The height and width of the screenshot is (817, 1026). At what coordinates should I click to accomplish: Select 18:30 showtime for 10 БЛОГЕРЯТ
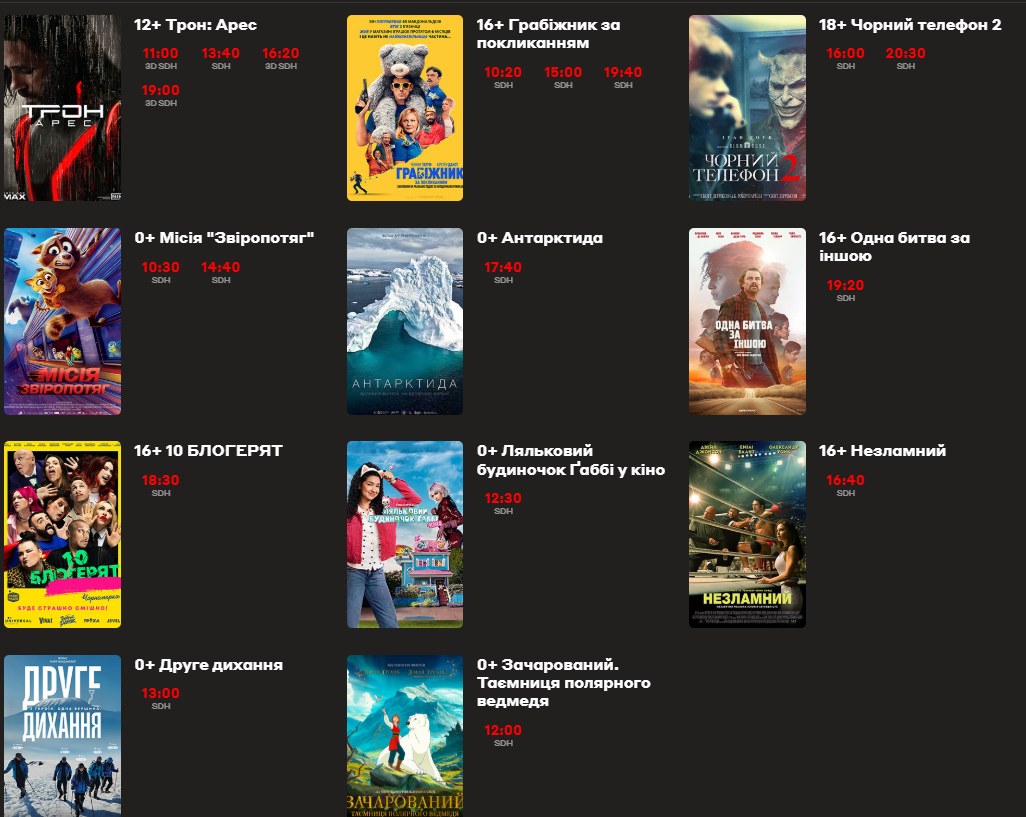pos(160,481)
